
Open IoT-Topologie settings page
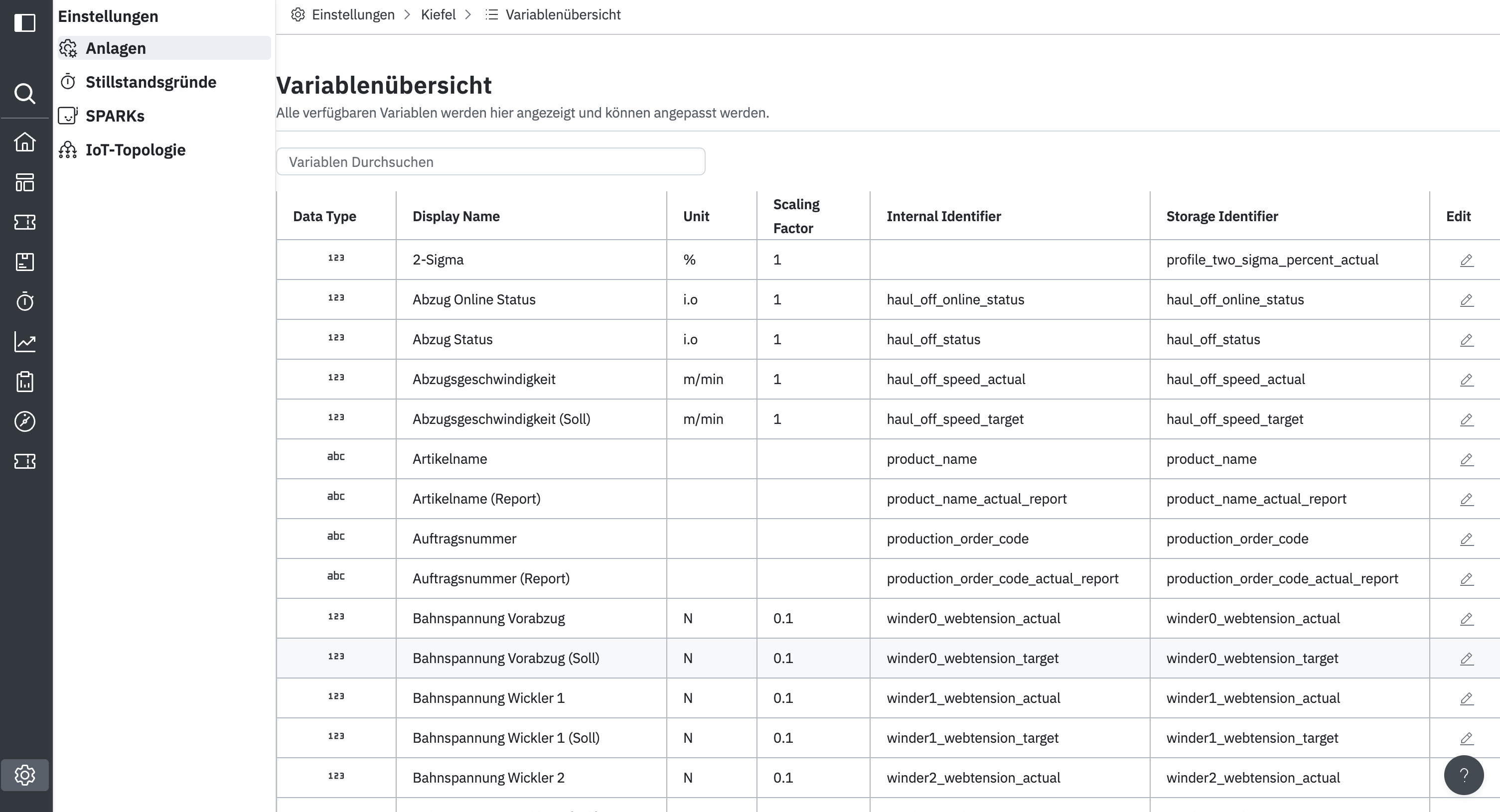[x=135, y=150]
